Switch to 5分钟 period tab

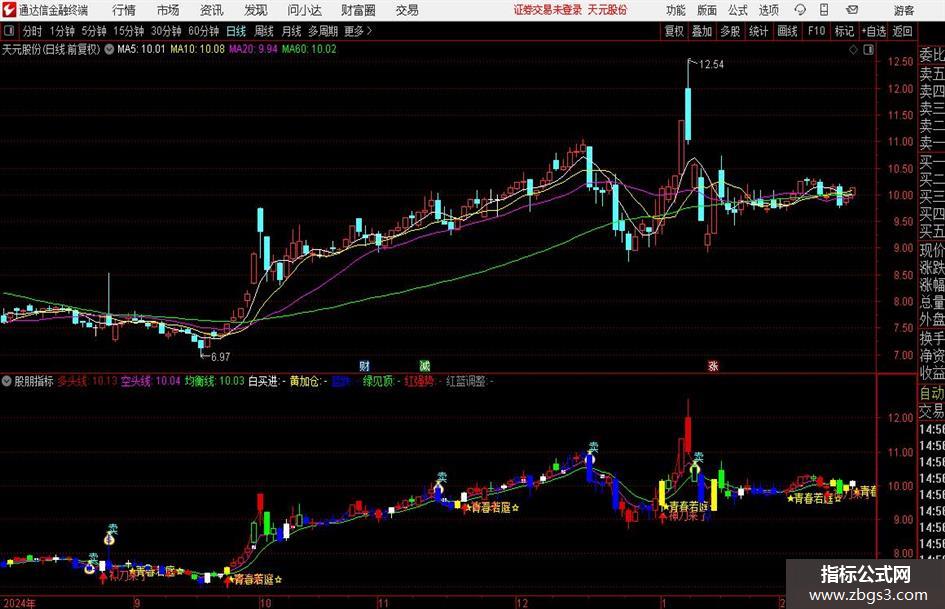pyautogui.click(x=94, y=31)
